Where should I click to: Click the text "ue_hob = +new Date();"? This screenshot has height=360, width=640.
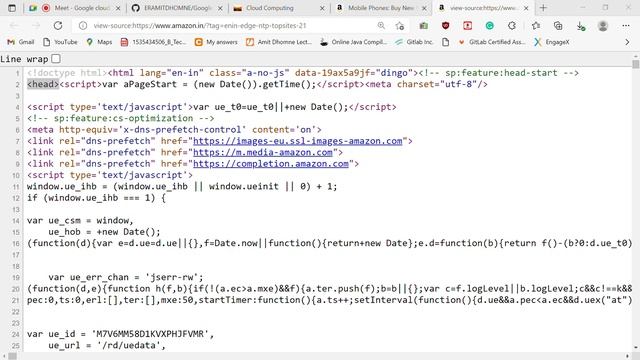click(x=104, y=232)
